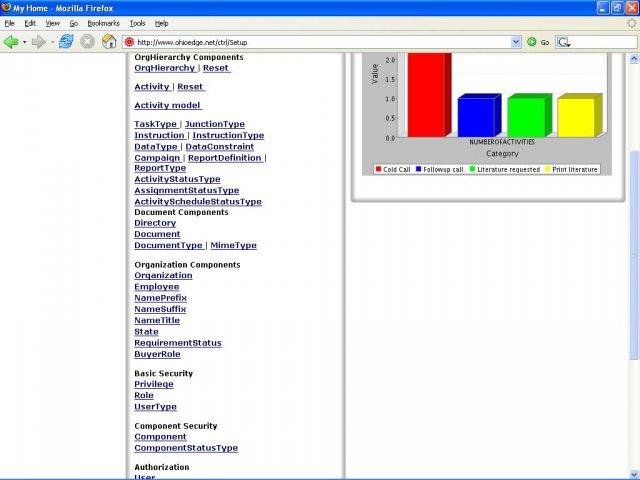The height and width of the screenshot is (480, 640).
Task: Open the Back button history dropdown arrow
Action: [24, 42]
